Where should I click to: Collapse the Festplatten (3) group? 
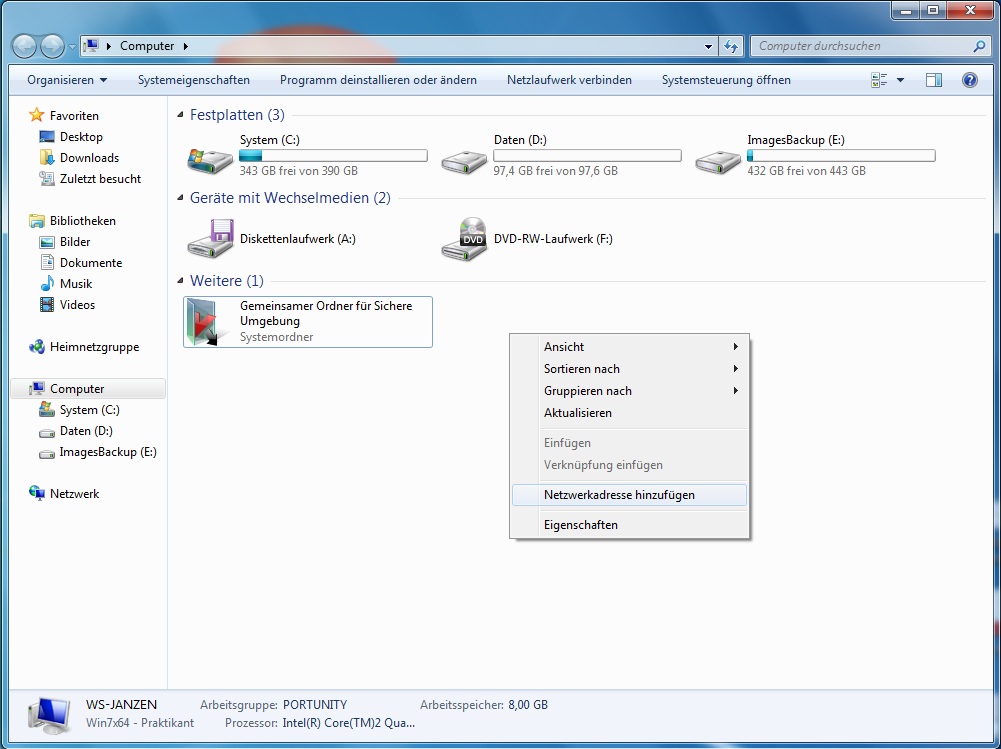(x=181, y=116)
